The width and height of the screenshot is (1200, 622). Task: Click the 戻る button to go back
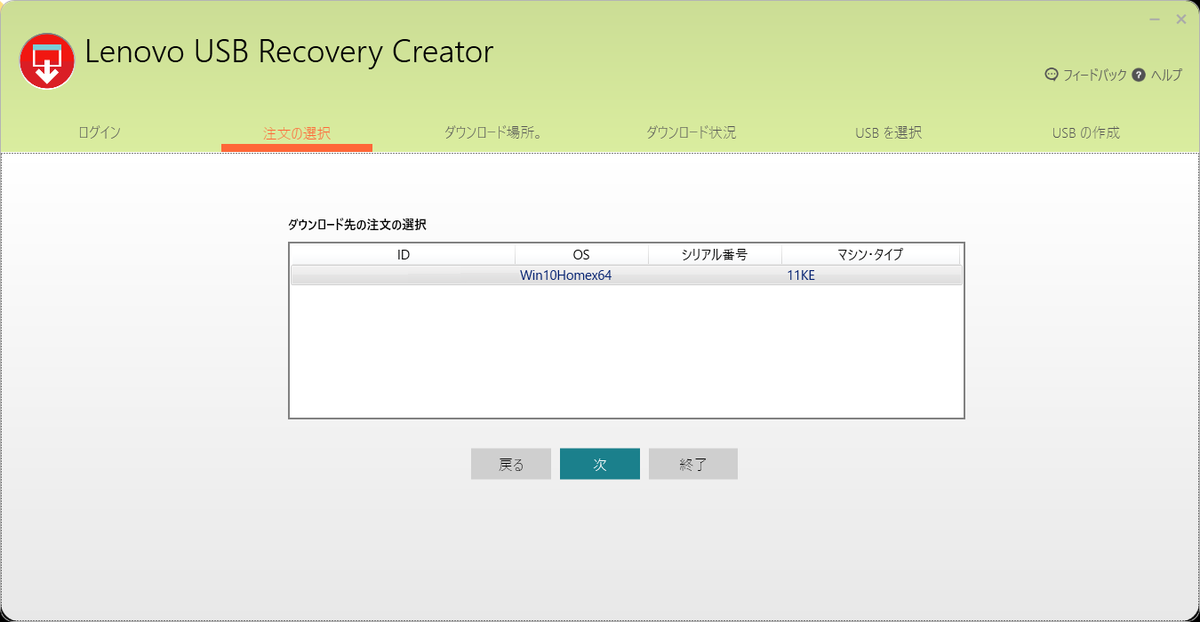[510, 463]
